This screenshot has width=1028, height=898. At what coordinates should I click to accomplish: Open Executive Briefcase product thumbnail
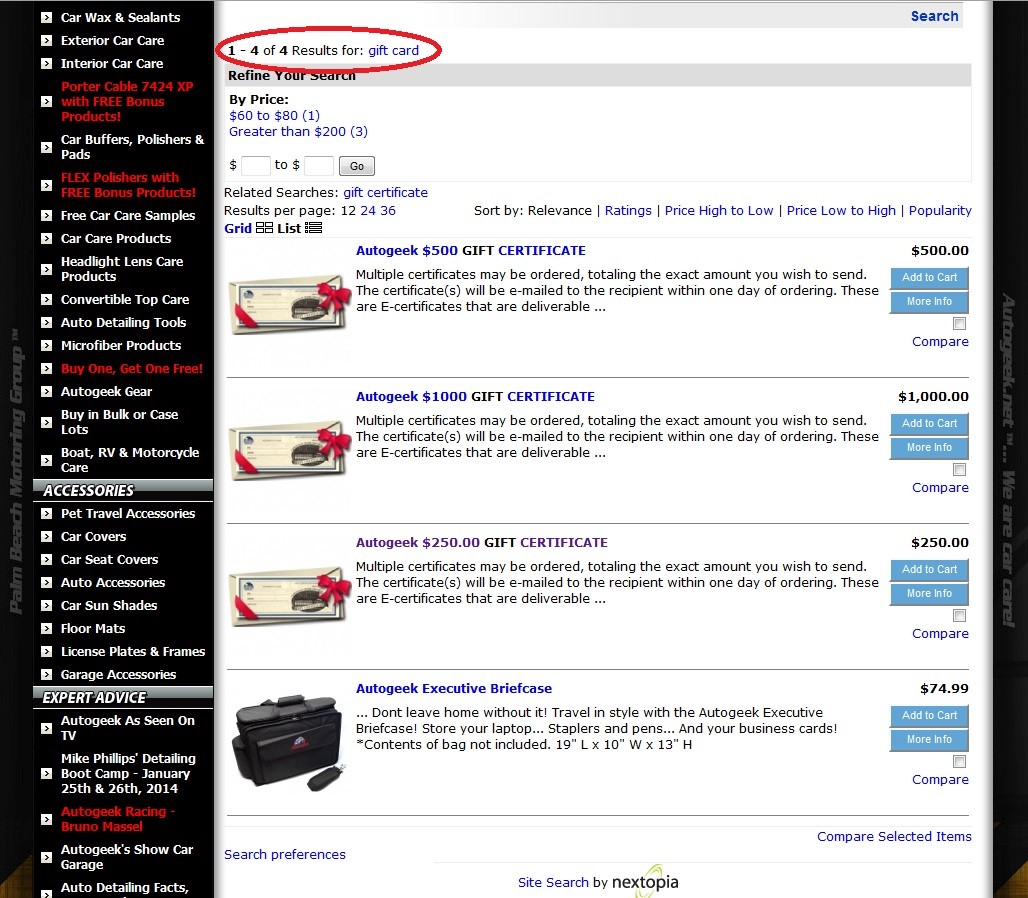pyautogui.click(x=289, y=741)
